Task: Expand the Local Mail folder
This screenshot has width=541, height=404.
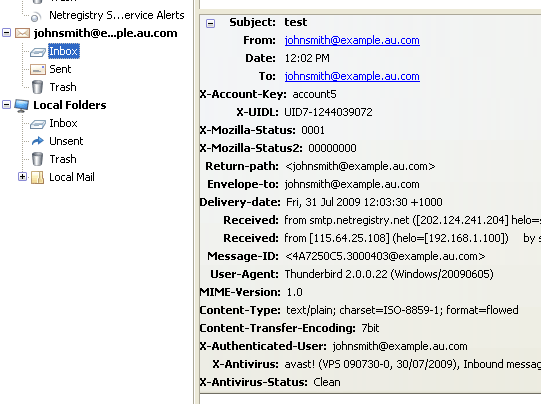Action: click(x=22, y=177)
